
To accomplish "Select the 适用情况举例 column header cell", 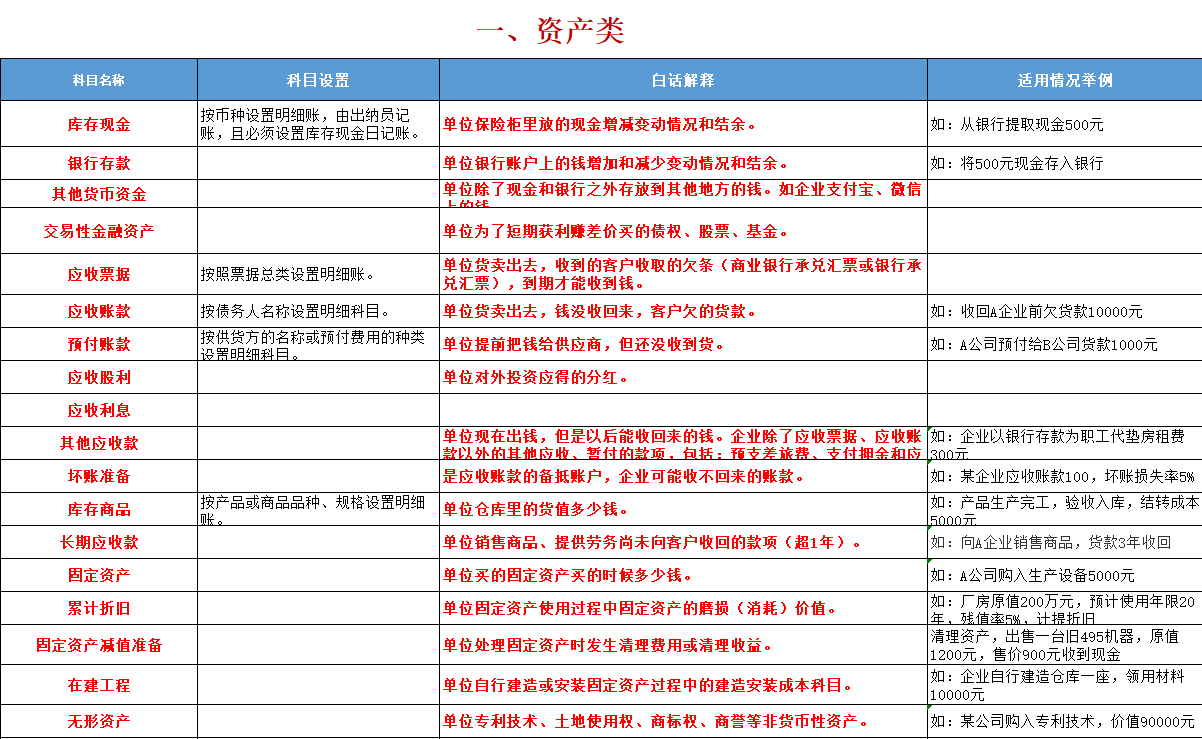I will tap(1065, 76).
